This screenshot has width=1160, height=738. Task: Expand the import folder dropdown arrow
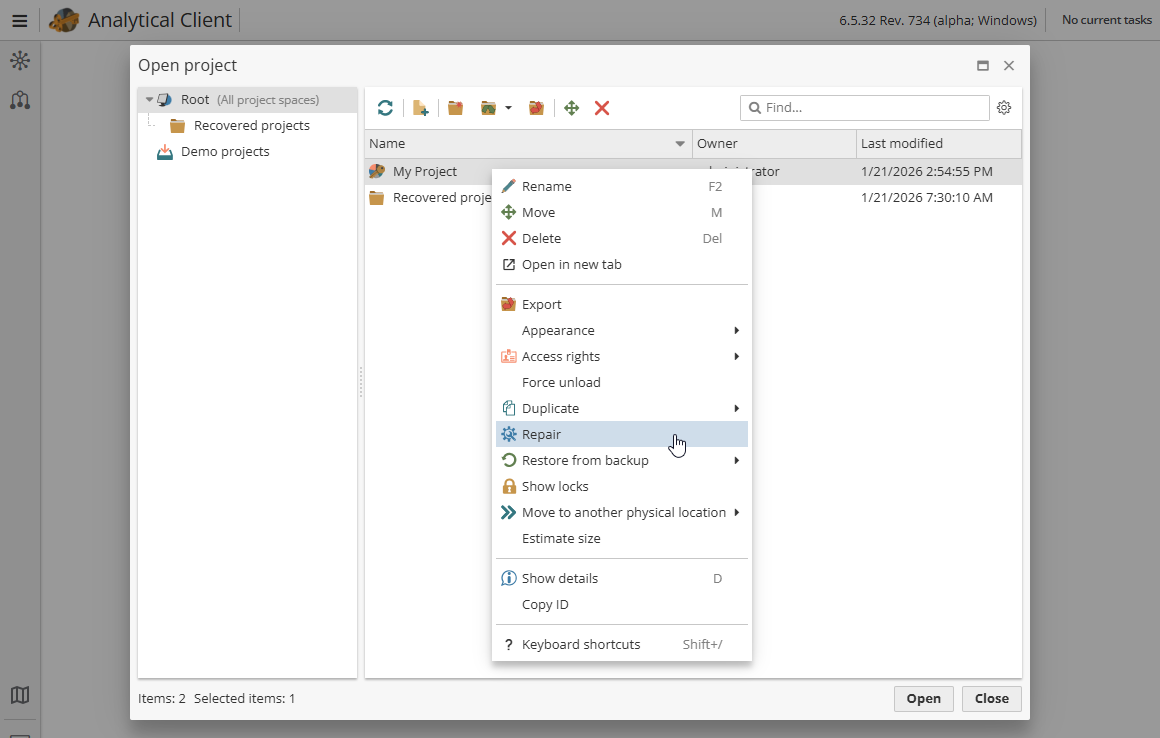pos(508,107)
